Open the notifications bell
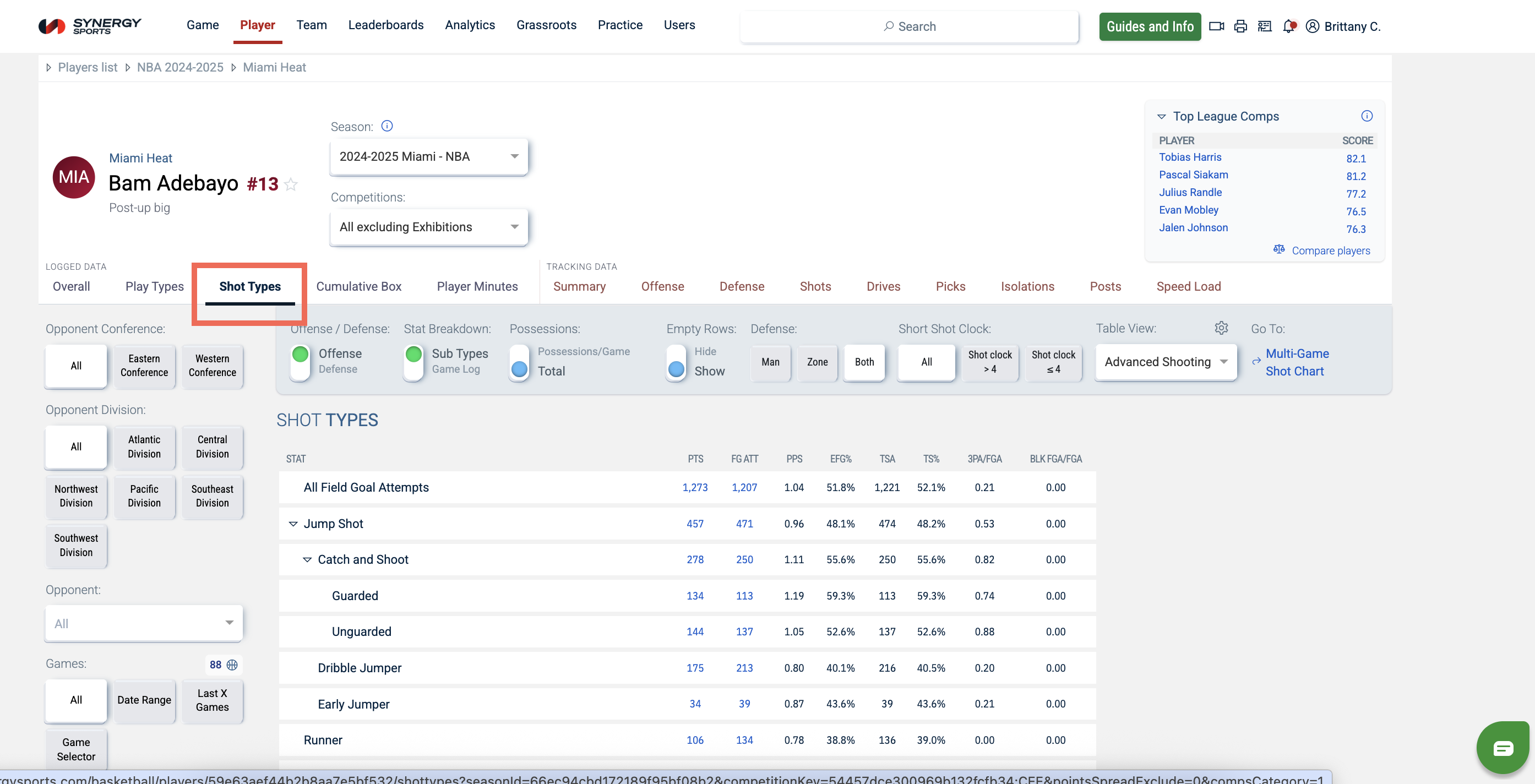 [x=1288, y=26]
